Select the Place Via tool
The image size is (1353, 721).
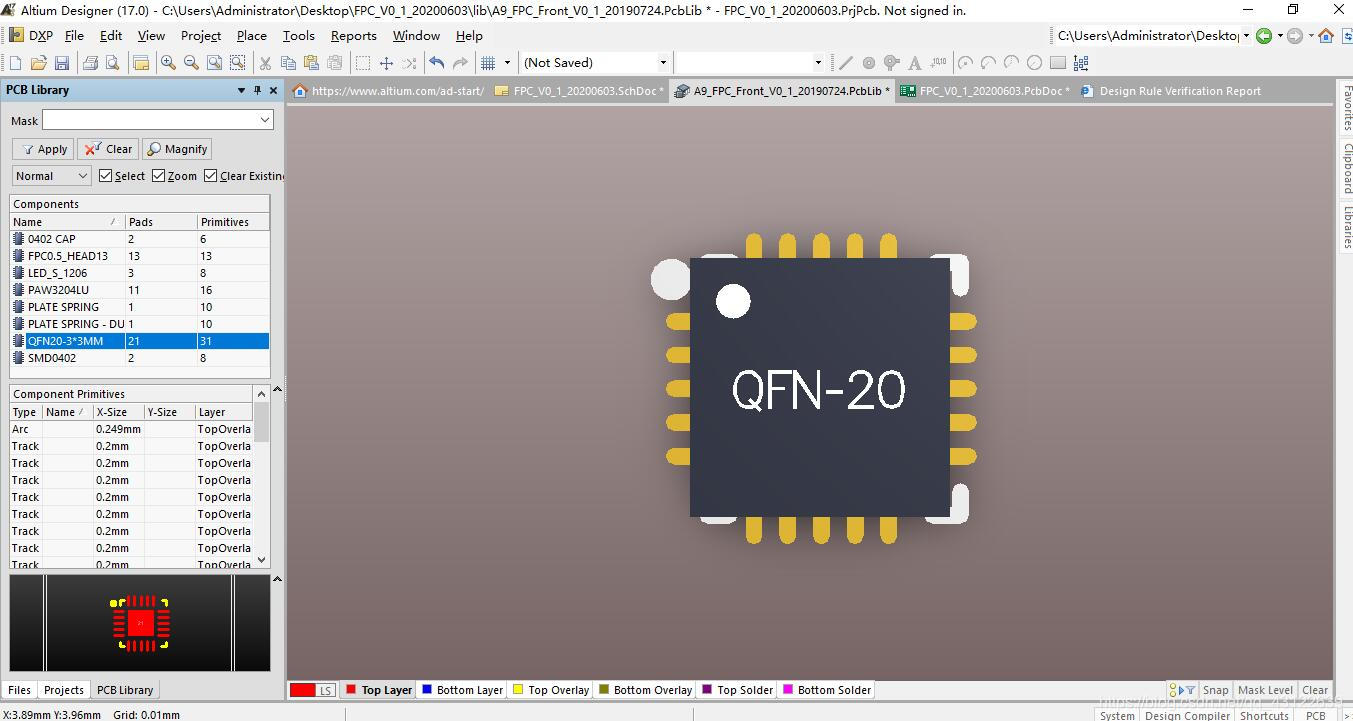(892, 63)
